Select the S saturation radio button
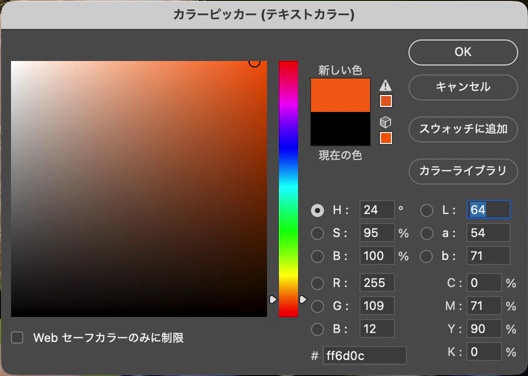This screenshot has height=376, width=528. pyautogui.click(x=317, y=233)
